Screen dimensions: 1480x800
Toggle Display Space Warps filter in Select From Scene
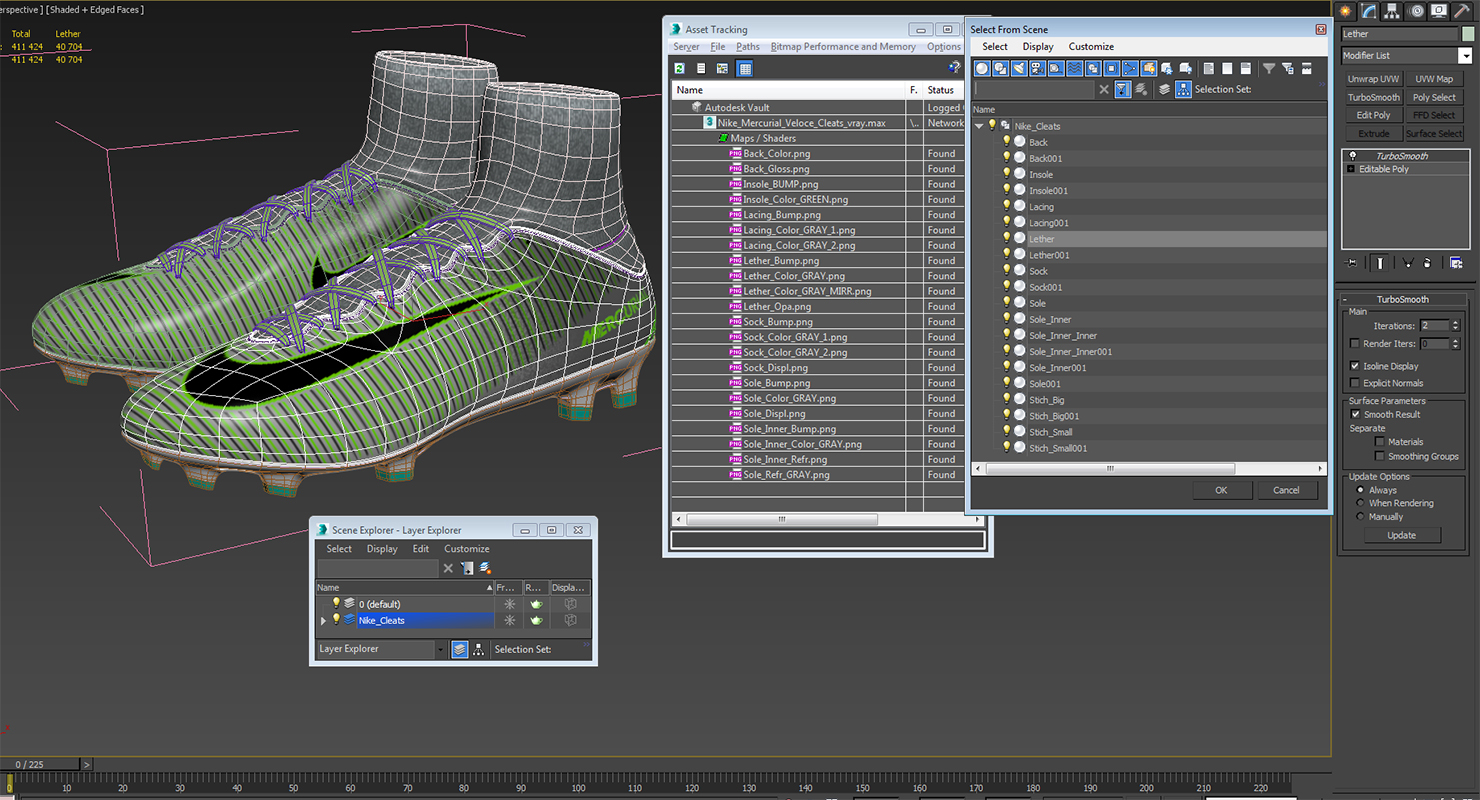(x=1074, y=68)
